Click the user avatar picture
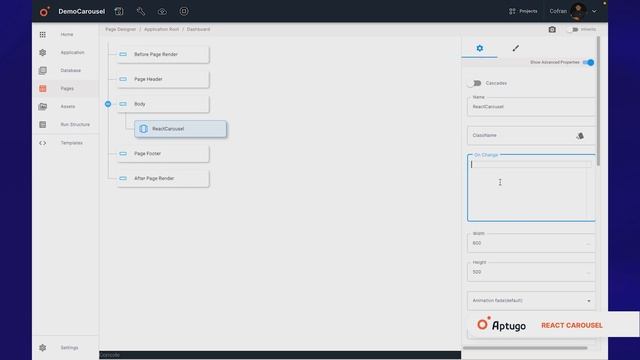 [x=578, y=11]
